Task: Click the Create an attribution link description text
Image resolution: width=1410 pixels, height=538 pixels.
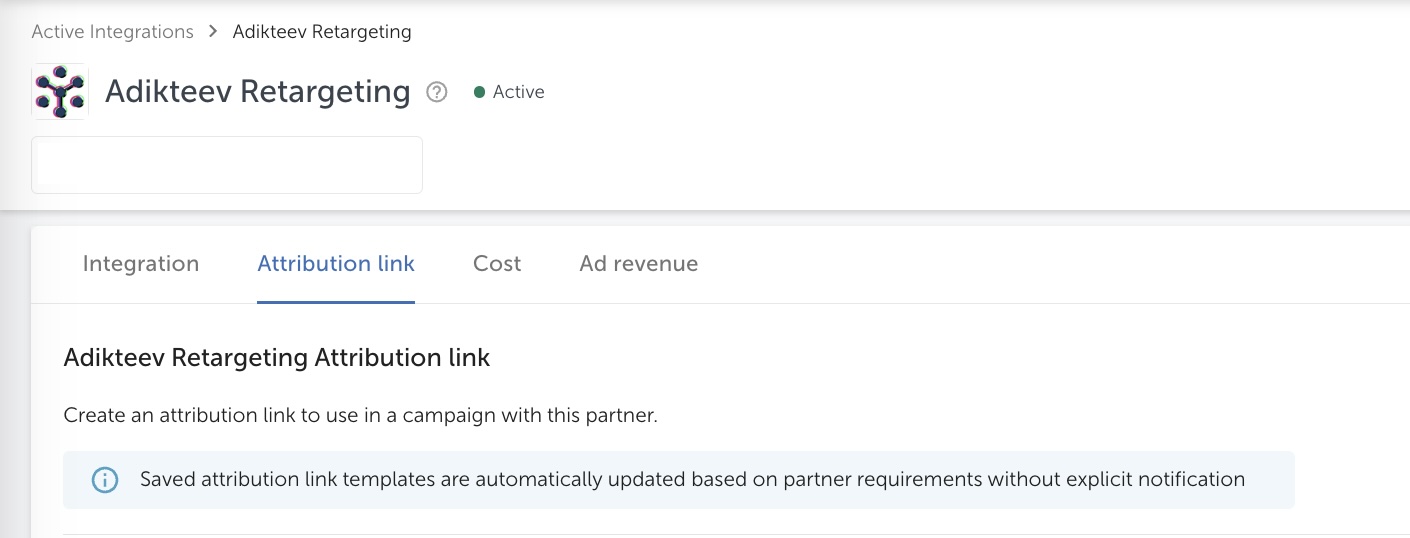Action: pyautogui.click(x=360, y=416)
